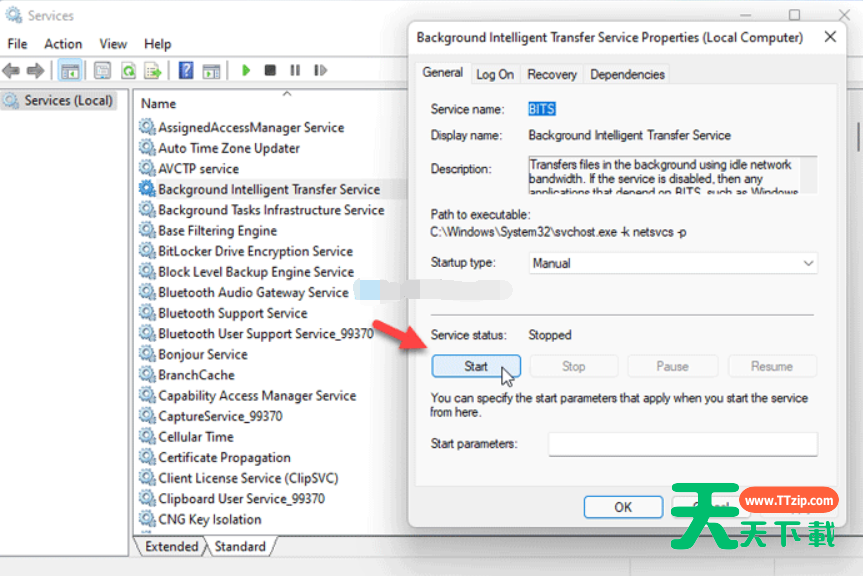The image size is (863, 576).
Task: Click gear icon beside Certificate Propagation
Action: click(x=147, y=457)
